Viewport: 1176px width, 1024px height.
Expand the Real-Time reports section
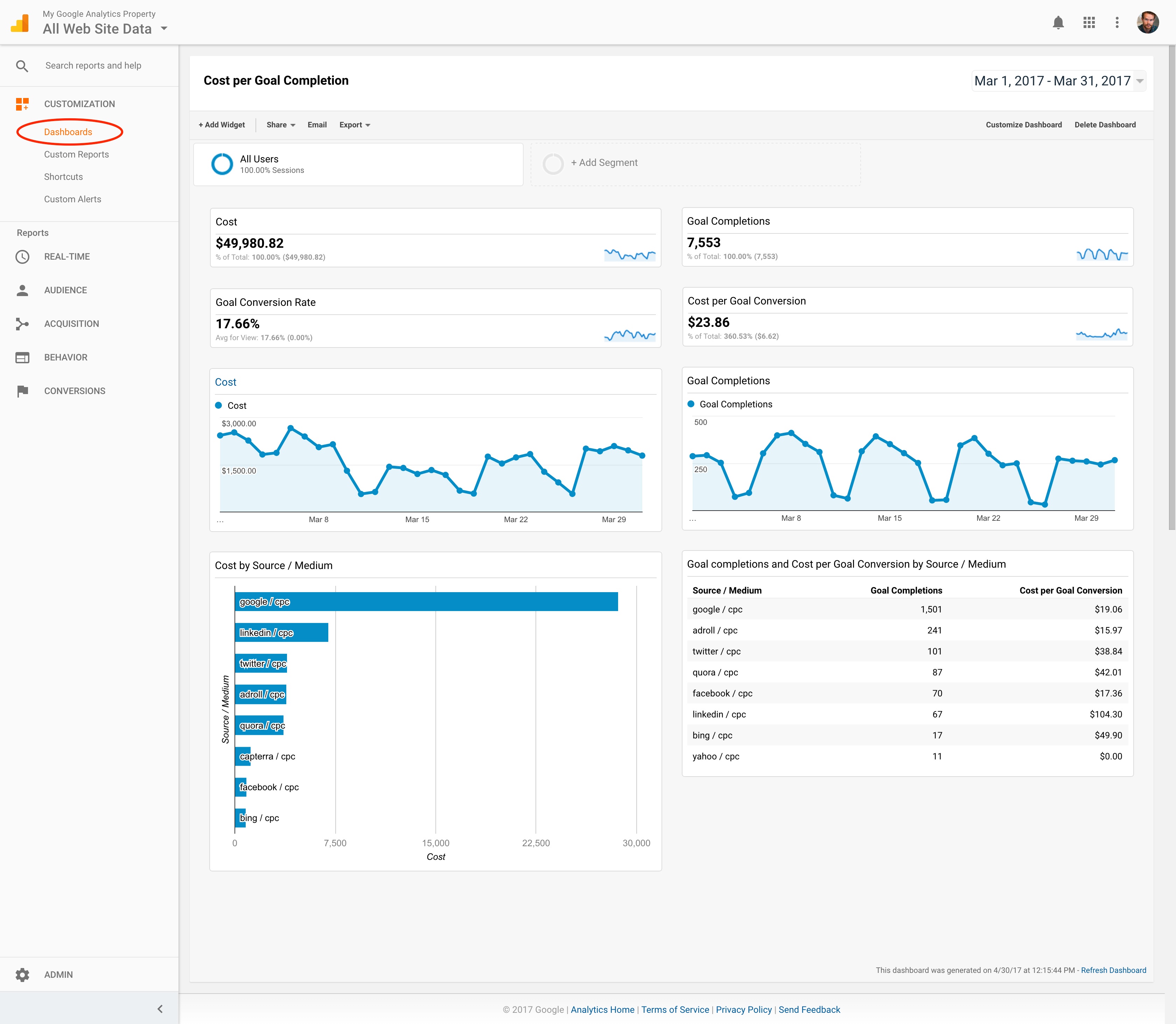67,257
